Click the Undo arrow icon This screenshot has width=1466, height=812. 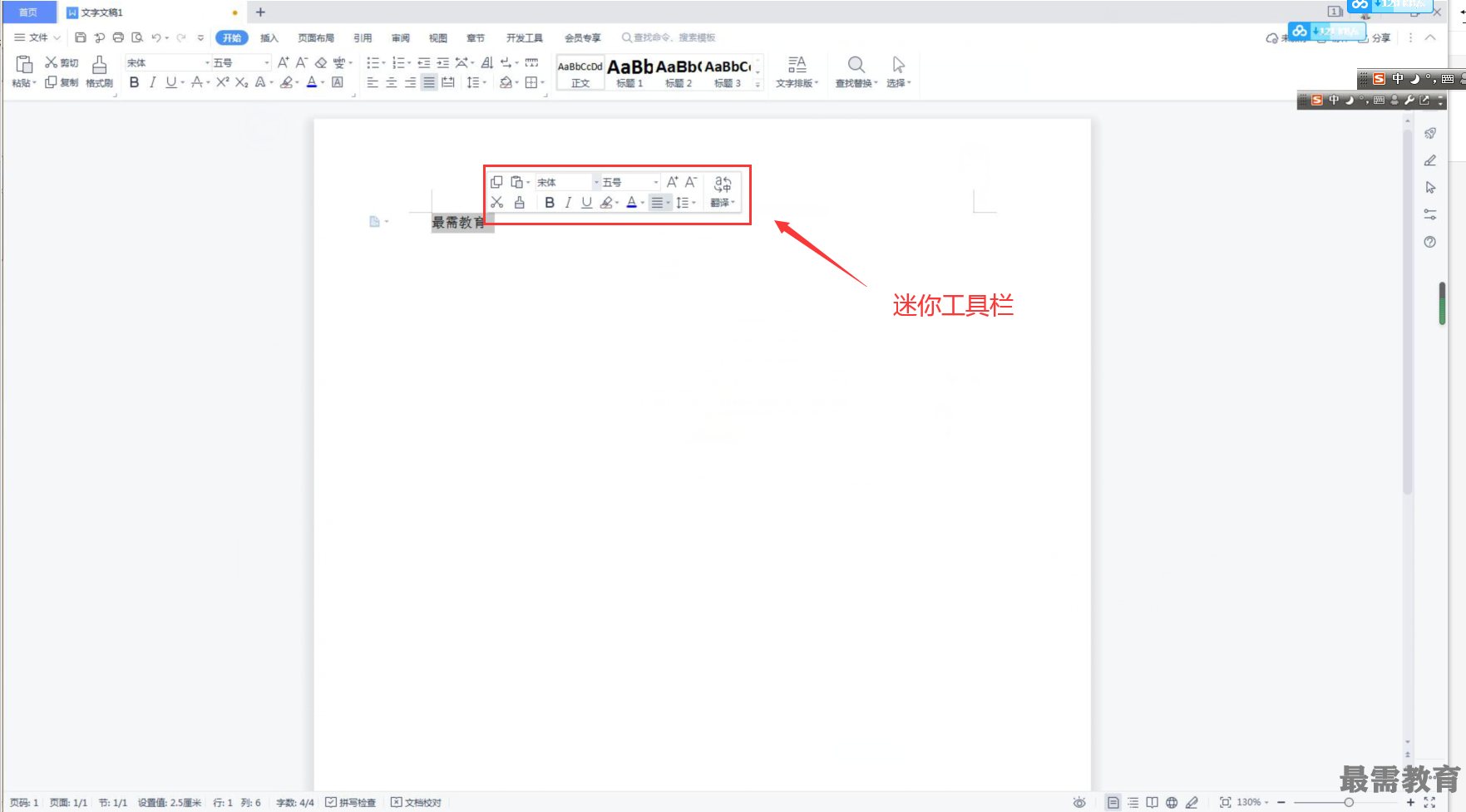click(155, 37)
